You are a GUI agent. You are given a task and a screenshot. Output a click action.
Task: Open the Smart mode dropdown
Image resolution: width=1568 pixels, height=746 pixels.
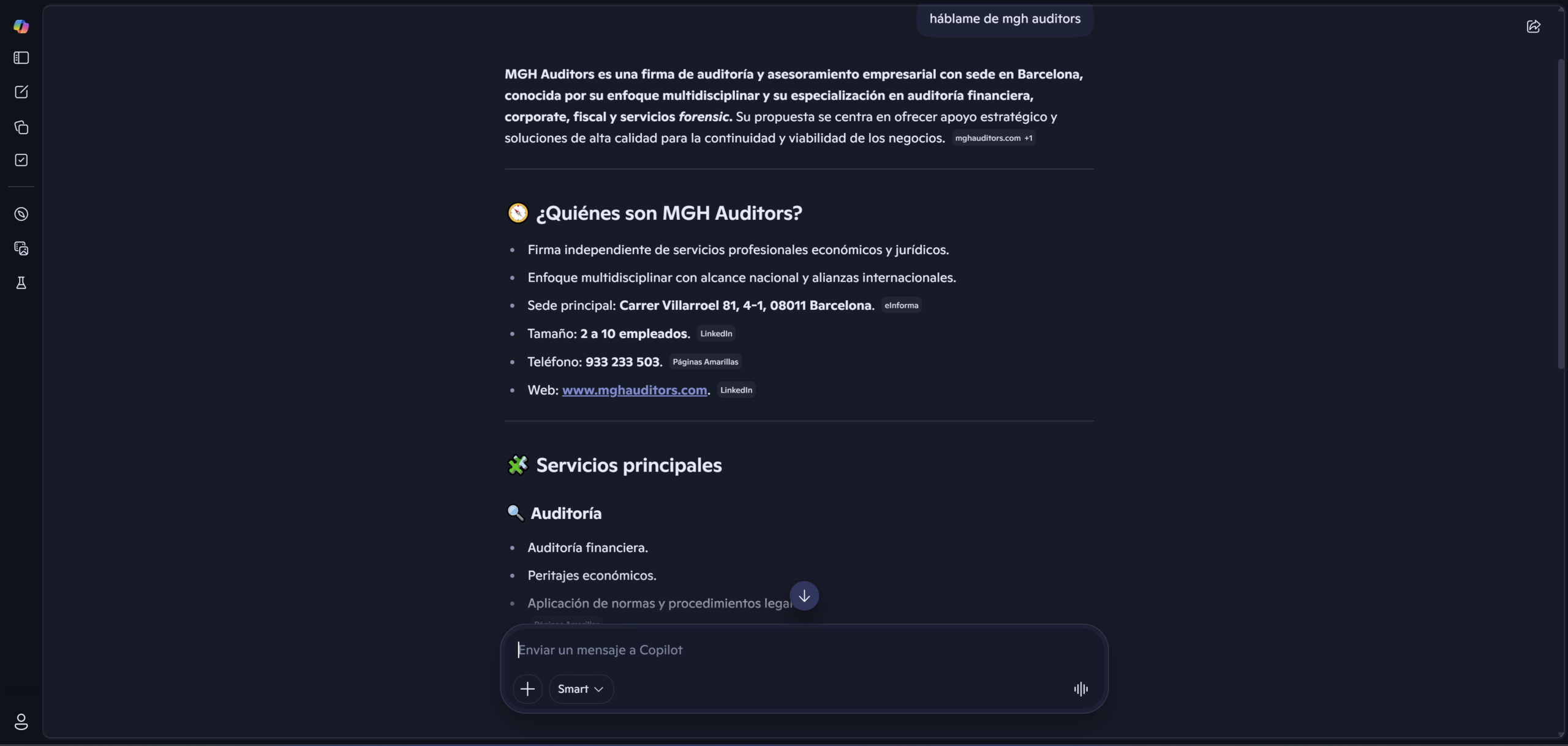(x=580, y=688)
